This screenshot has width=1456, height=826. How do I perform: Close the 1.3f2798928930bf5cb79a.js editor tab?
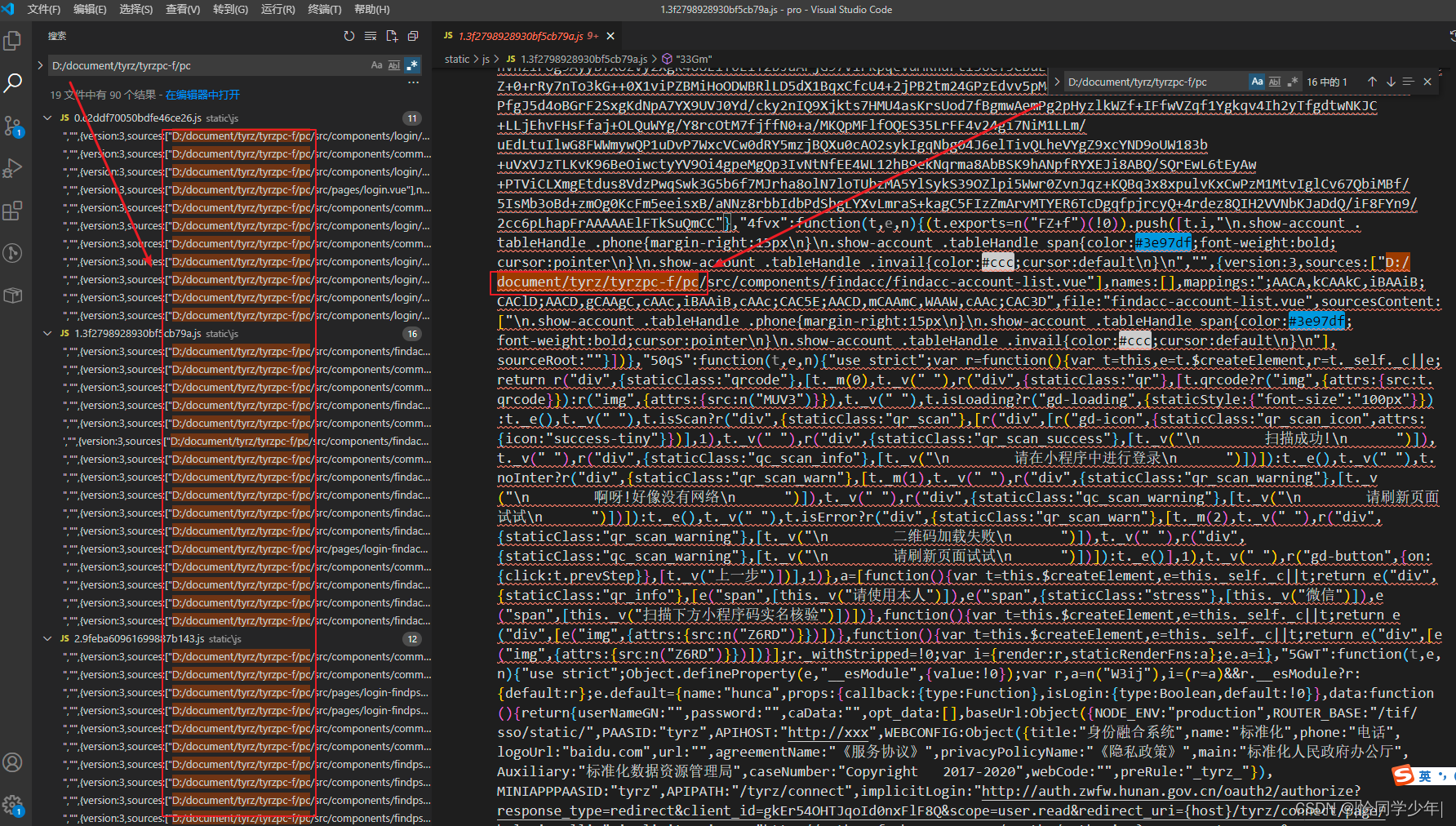click(x=610, y=36)
